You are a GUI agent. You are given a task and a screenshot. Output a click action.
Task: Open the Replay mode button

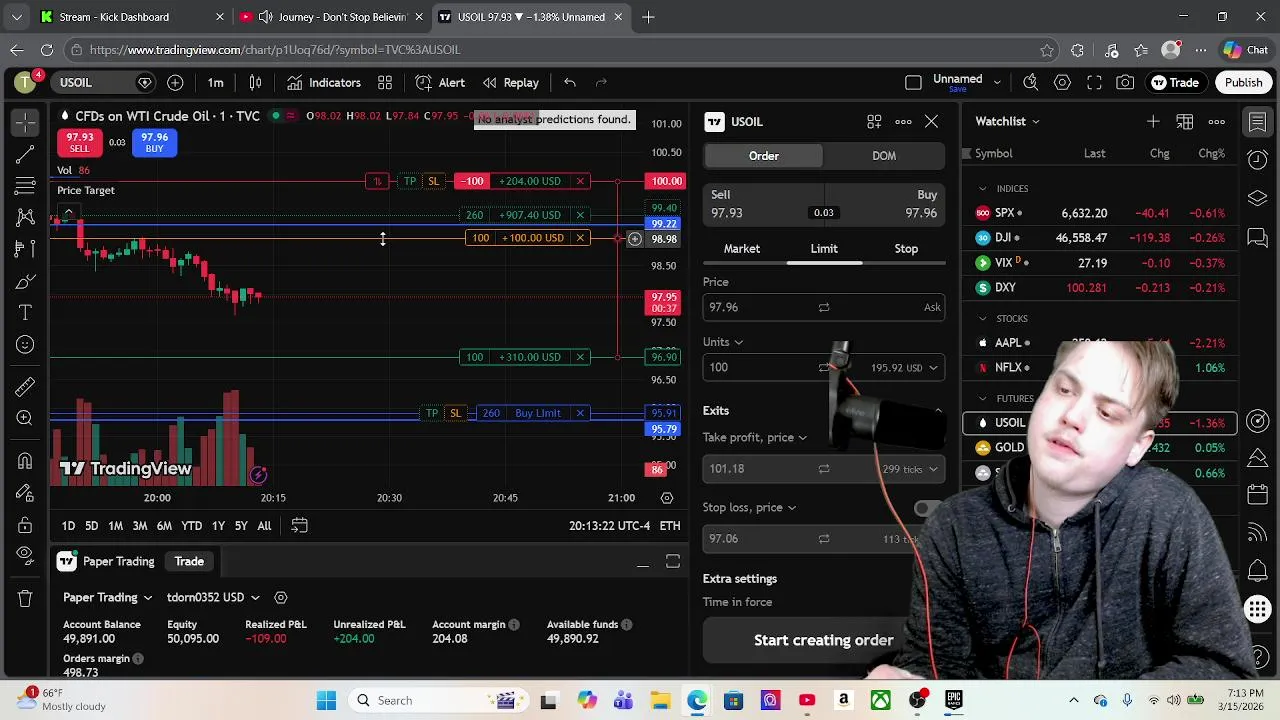[x=511, y=83]
